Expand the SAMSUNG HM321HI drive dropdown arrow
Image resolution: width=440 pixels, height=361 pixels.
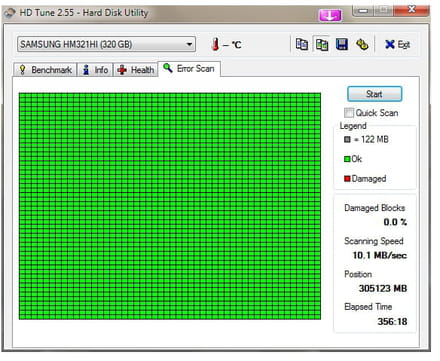coord(189,44)
